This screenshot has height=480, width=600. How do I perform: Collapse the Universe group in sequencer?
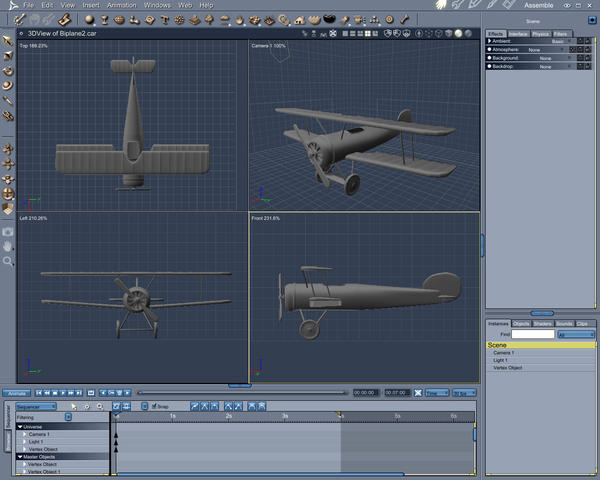(x=20, y=426)
